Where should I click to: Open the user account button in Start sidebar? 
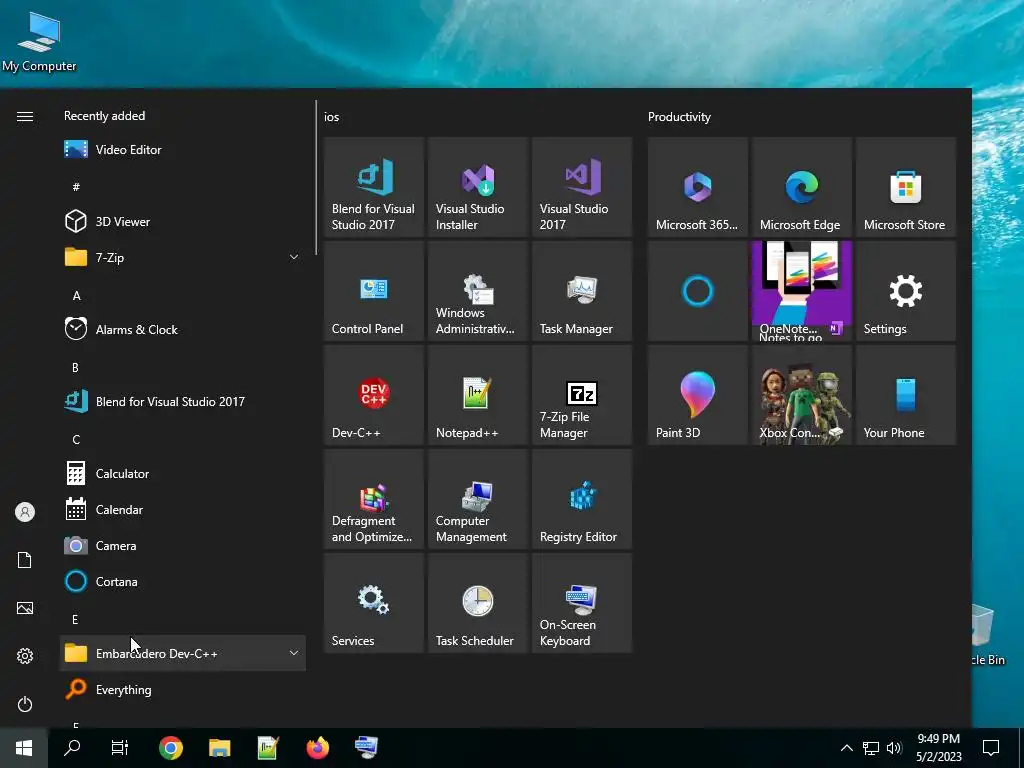coord(25,512)
